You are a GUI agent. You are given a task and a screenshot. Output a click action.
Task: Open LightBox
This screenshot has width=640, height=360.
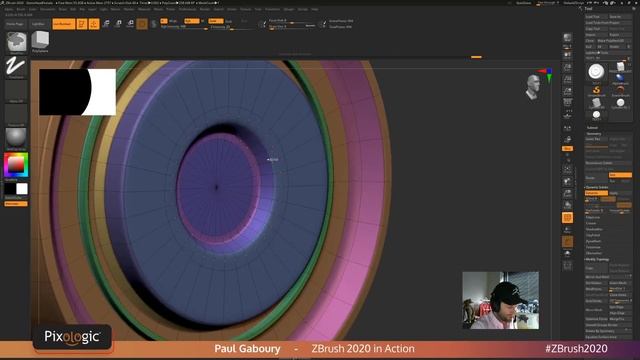[x=38, y=24]
